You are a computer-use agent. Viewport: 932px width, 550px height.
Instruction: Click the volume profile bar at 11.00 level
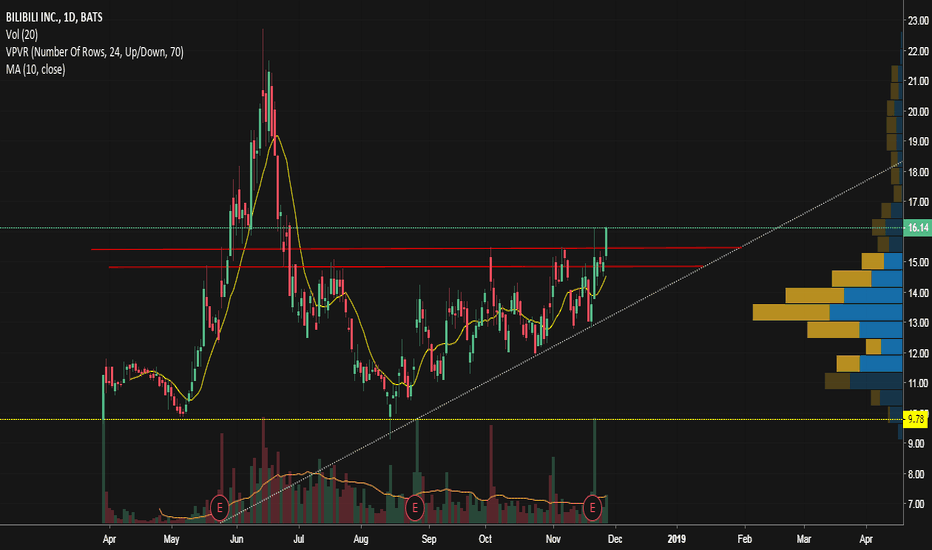864,381
